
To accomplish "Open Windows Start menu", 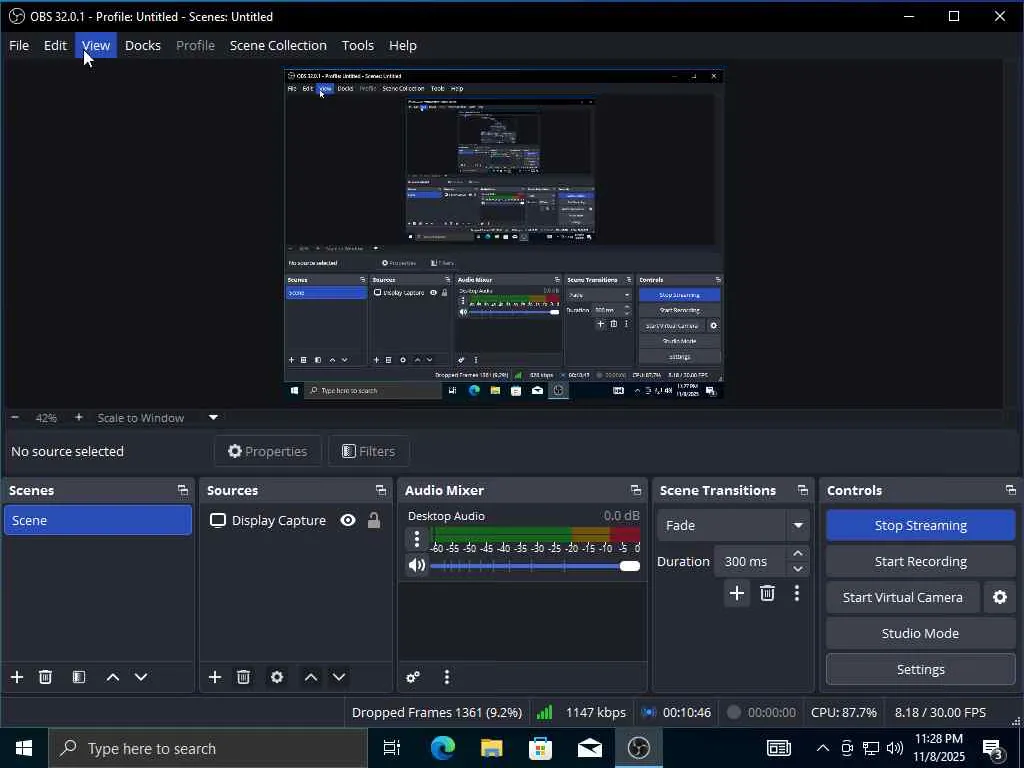I will click(x=24, y=748).
